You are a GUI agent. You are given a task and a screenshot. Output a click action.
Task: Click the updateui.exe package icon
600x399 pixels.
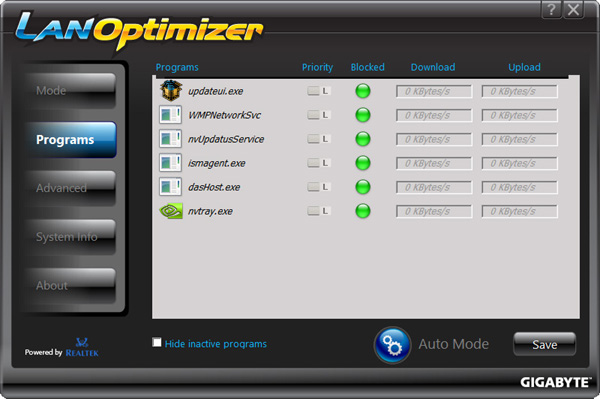pos(171,91)
